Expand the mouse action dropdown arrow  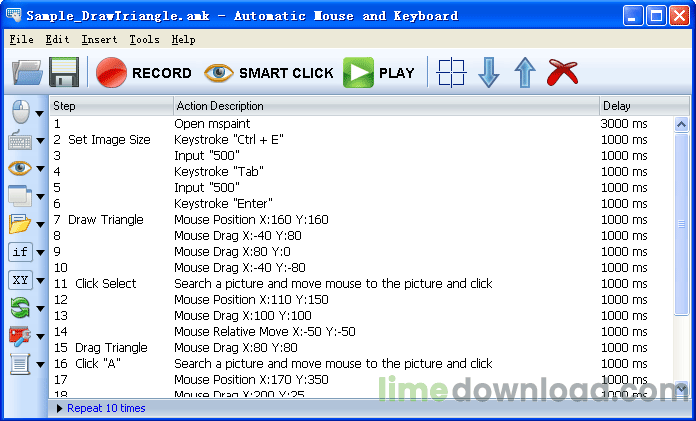tap(40, 114)
